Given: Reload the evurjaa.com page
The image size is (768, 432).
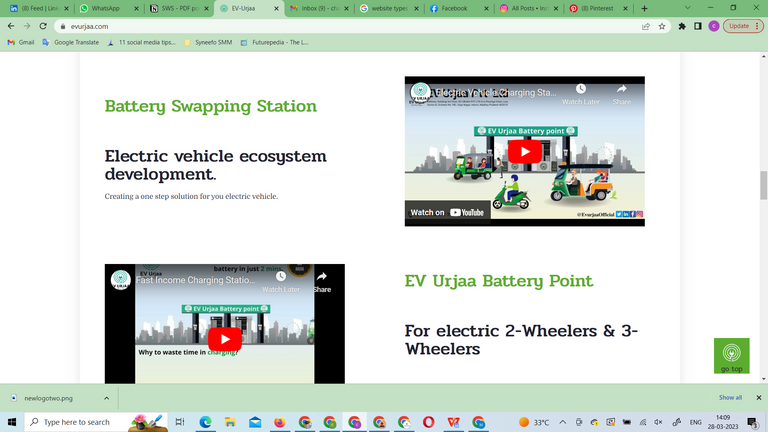Looking at the screenshot, I should tap(43, 26).
